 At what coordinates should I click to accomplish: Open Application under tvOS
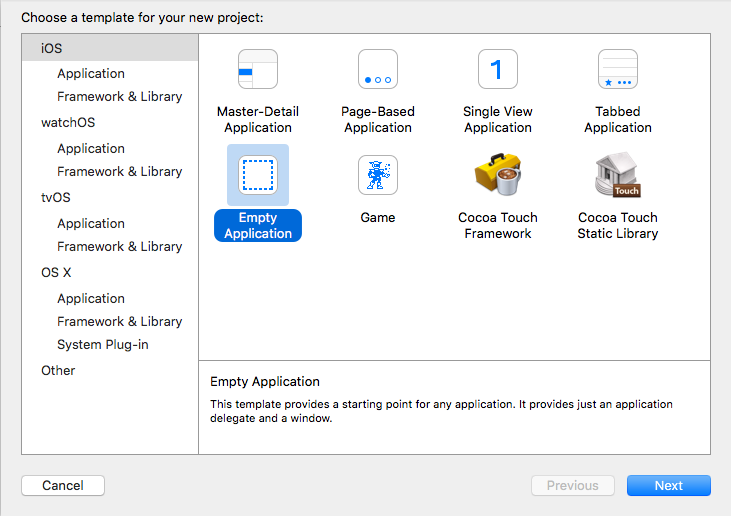coord(91,223)
